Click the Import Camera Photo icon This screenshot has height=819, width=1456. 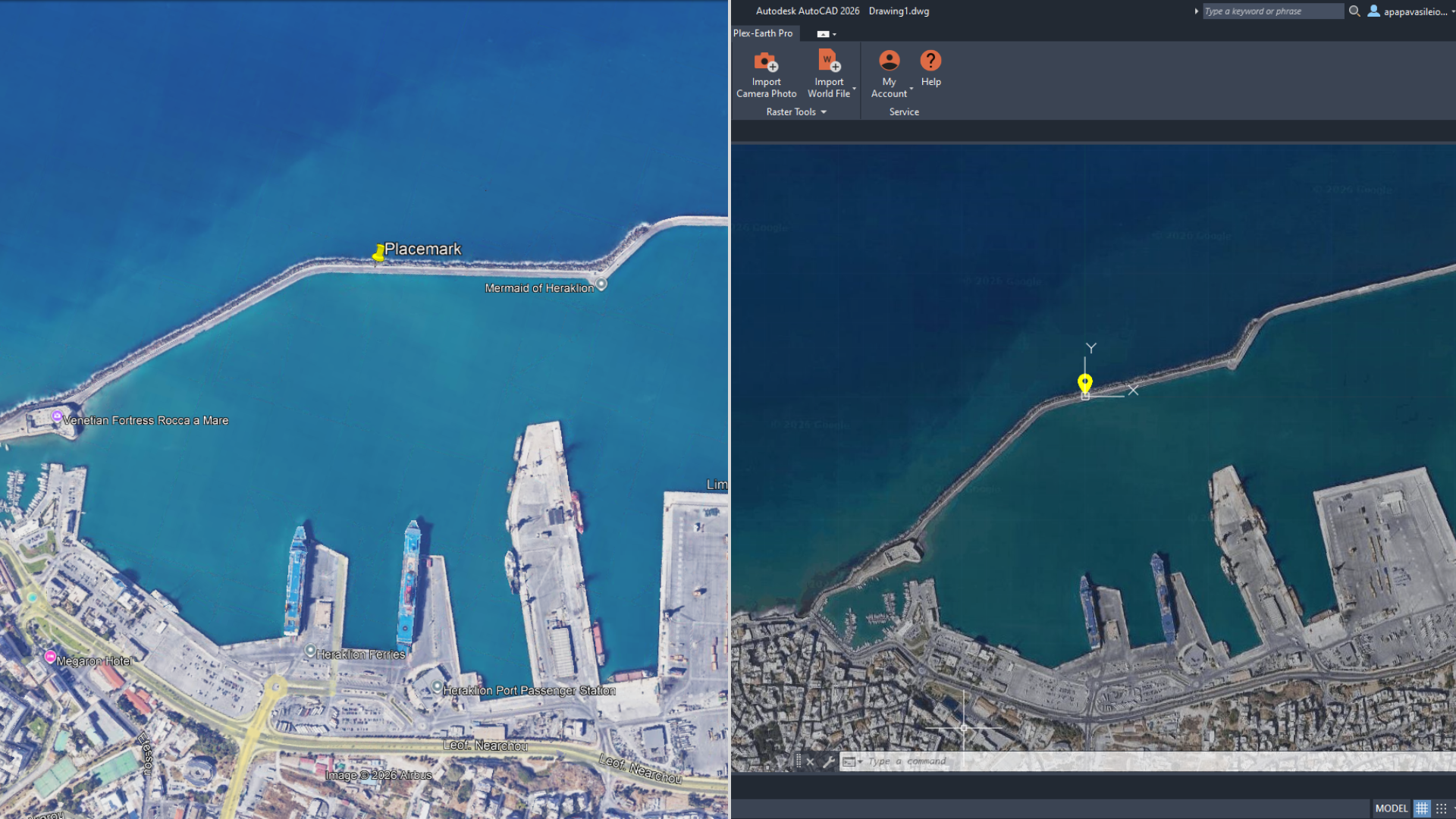[x=766, y=61]
